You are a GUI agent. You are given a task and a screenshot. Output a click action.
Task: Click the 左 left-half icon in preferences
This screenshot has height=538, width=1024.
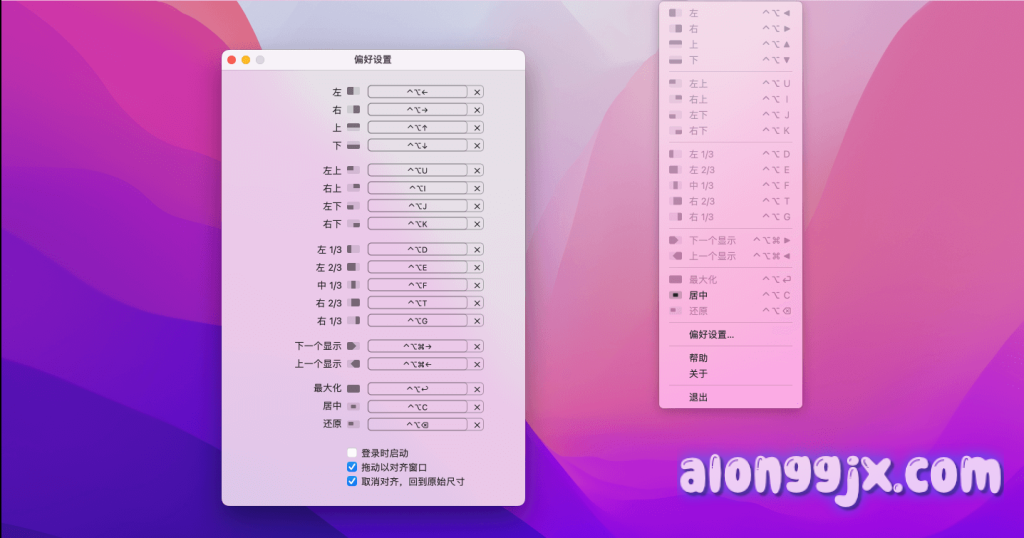353,92
